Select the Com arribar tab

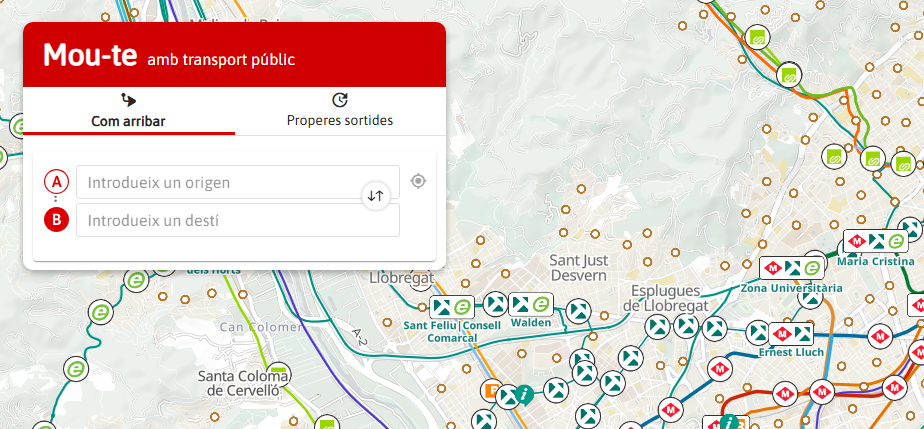point(128,110)
